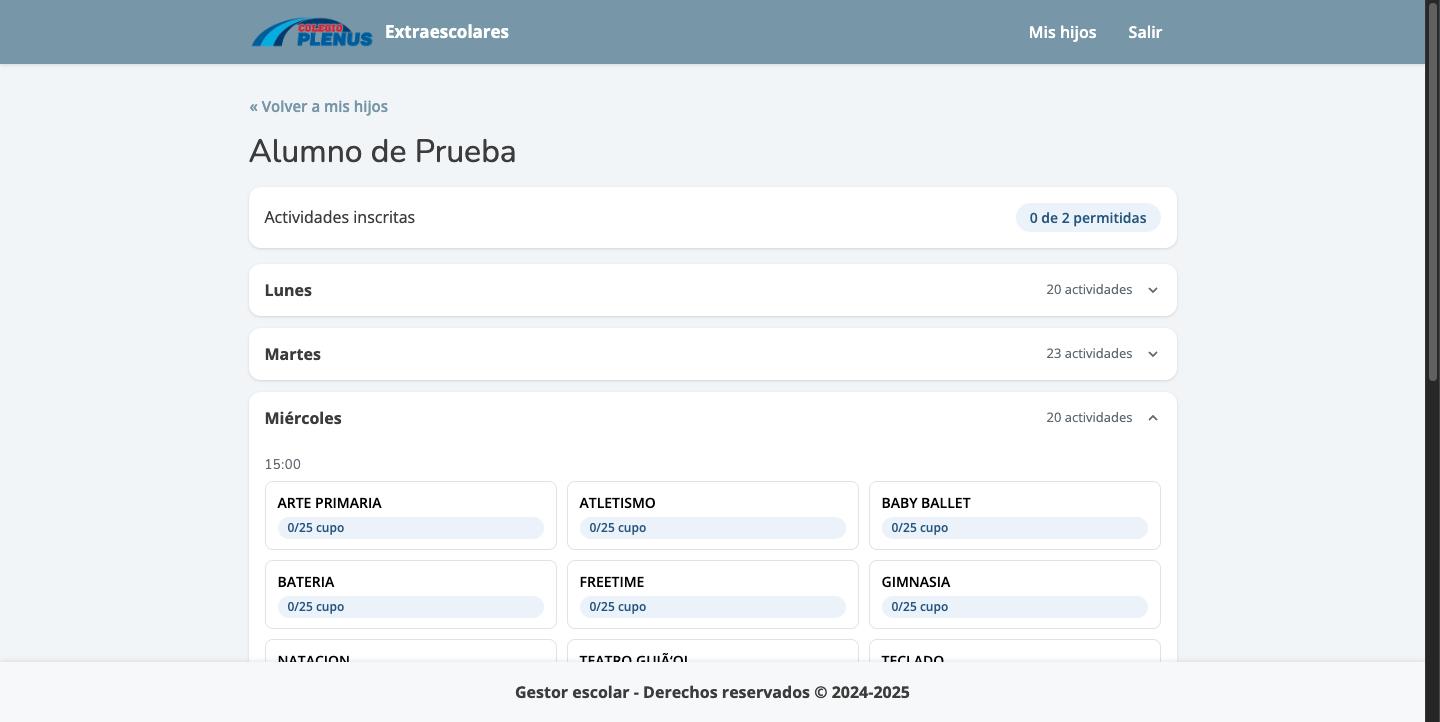Click the Gestor escolar footer text
This screenshot has height=722, width=1440.
(x=712, y=692)
